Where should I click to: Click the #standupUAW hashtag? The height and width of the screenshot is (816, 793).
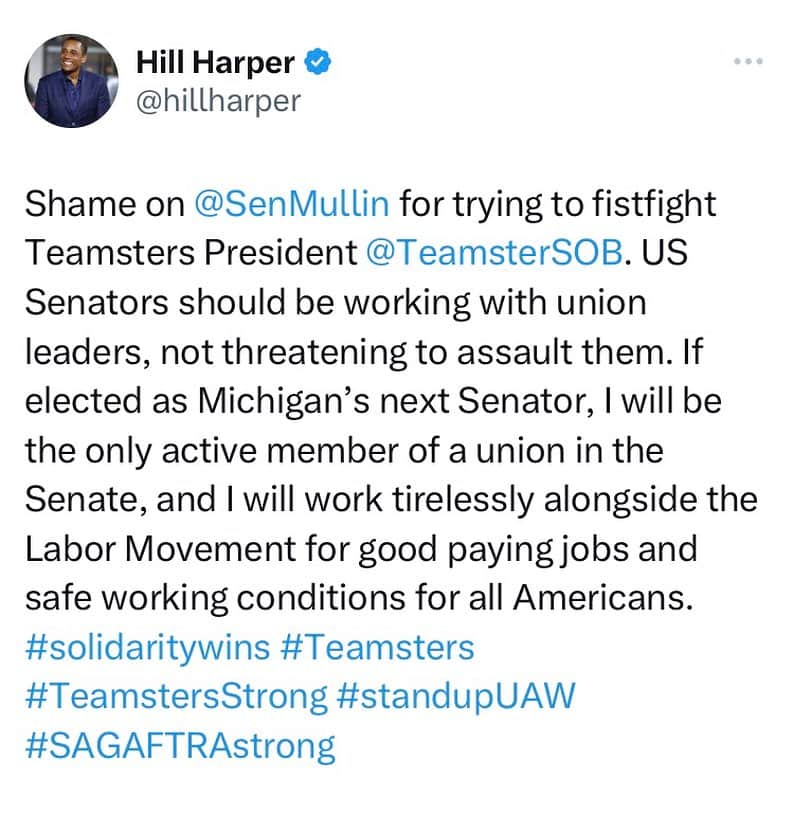click(456, 697)
